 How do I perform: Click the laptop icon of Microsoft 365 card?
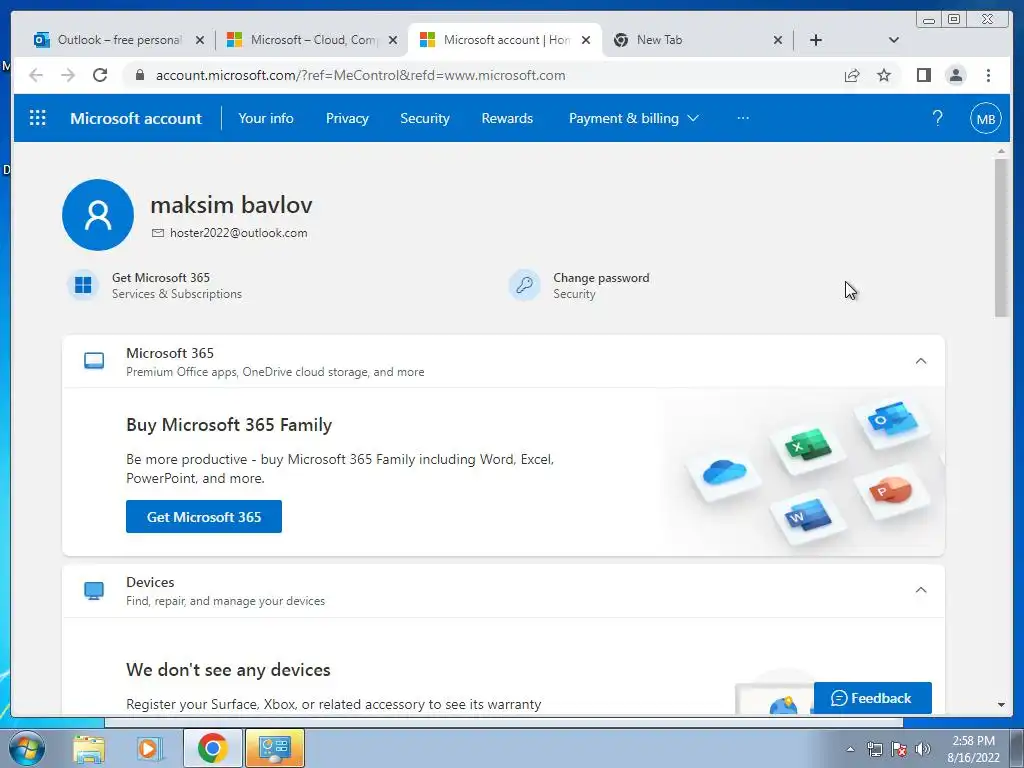pyautogui.click(x=94, y=361)
